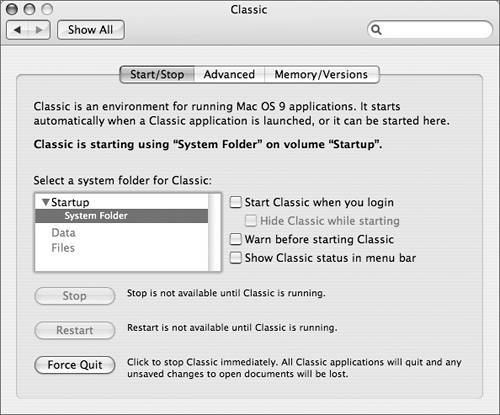This screenshot has height=415, width=500.
Task: Click the Restart button
Action: coord(75,330)
